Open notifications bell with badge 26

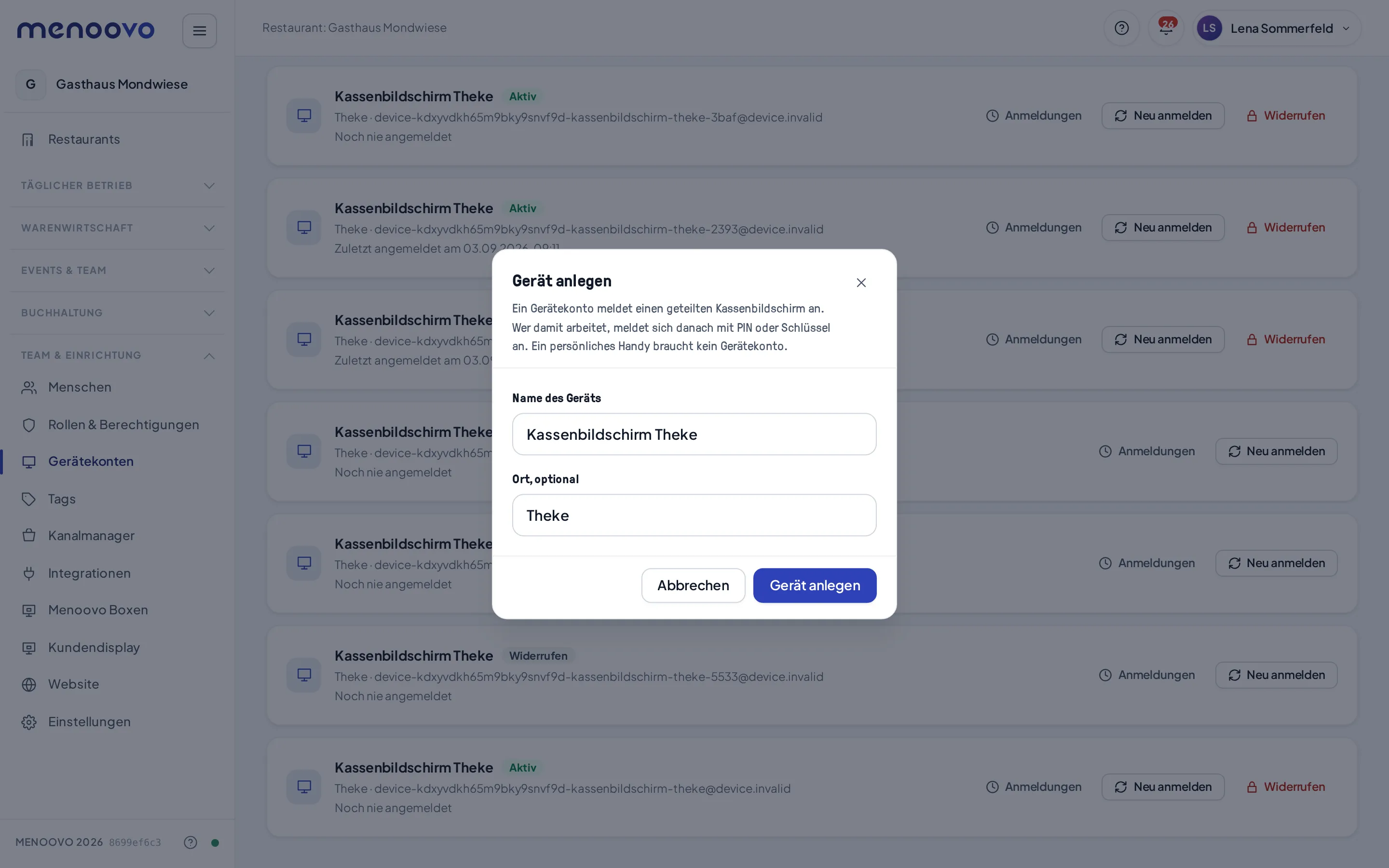pos(1166,28)
